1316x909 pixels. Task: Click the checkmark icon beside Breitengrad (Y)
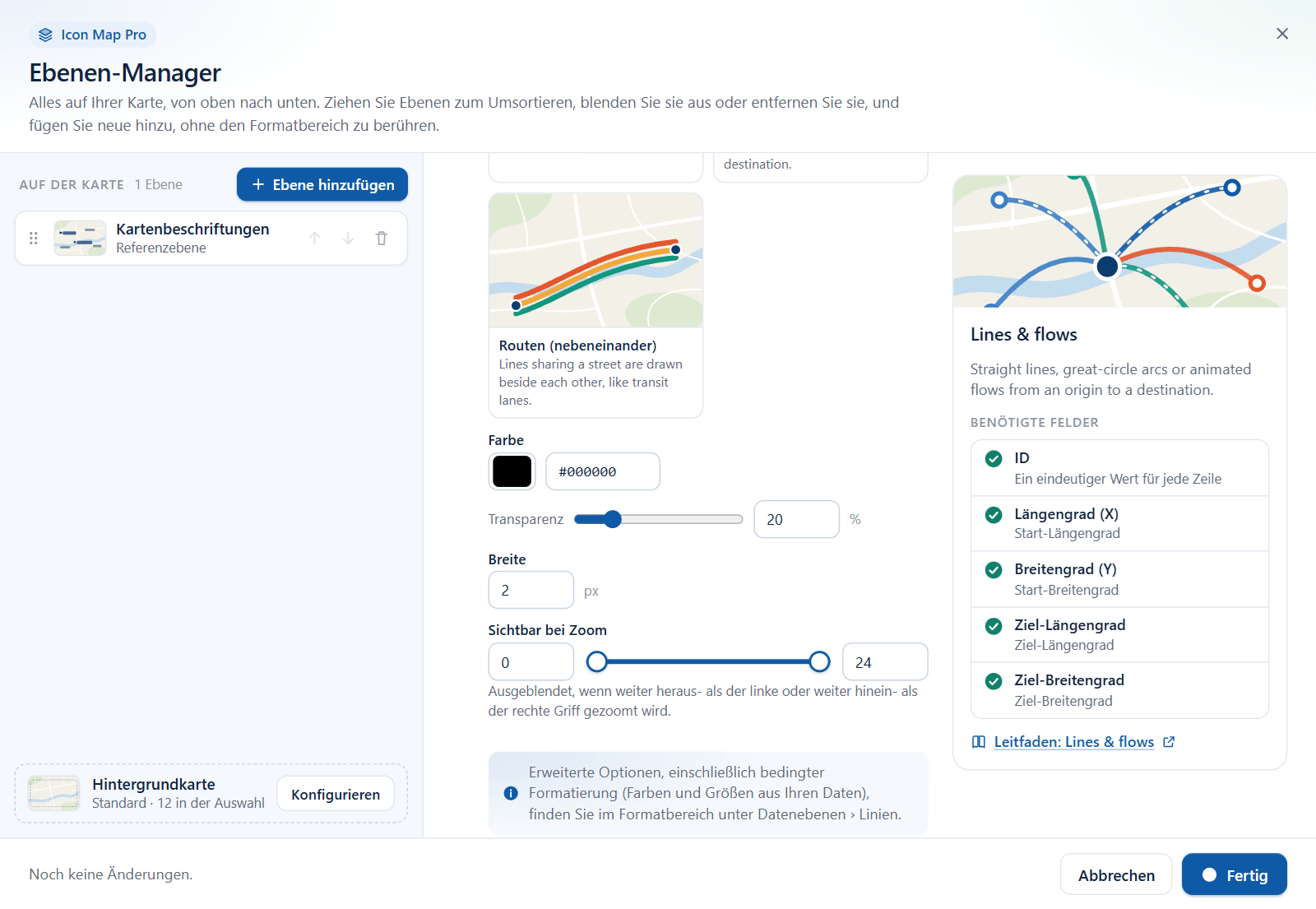[x=994, y=570]
